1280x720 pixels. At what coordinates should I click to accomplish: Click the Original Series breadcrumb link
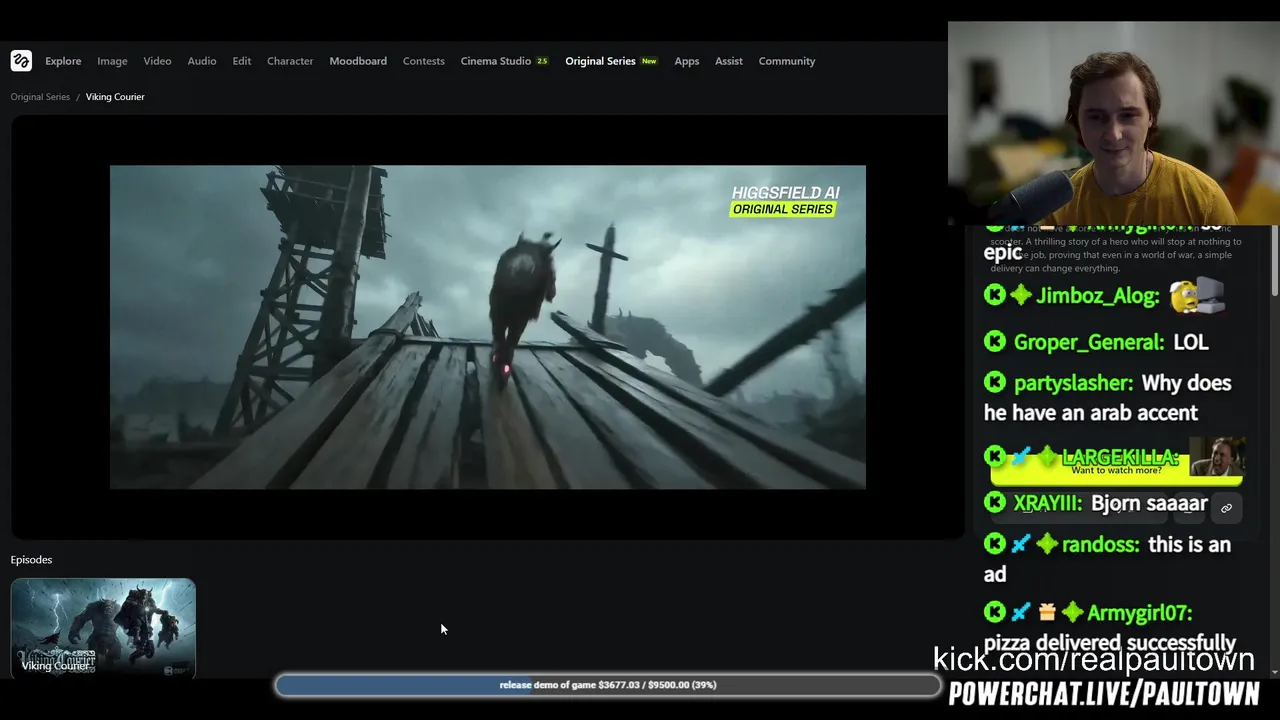(40, 97)
